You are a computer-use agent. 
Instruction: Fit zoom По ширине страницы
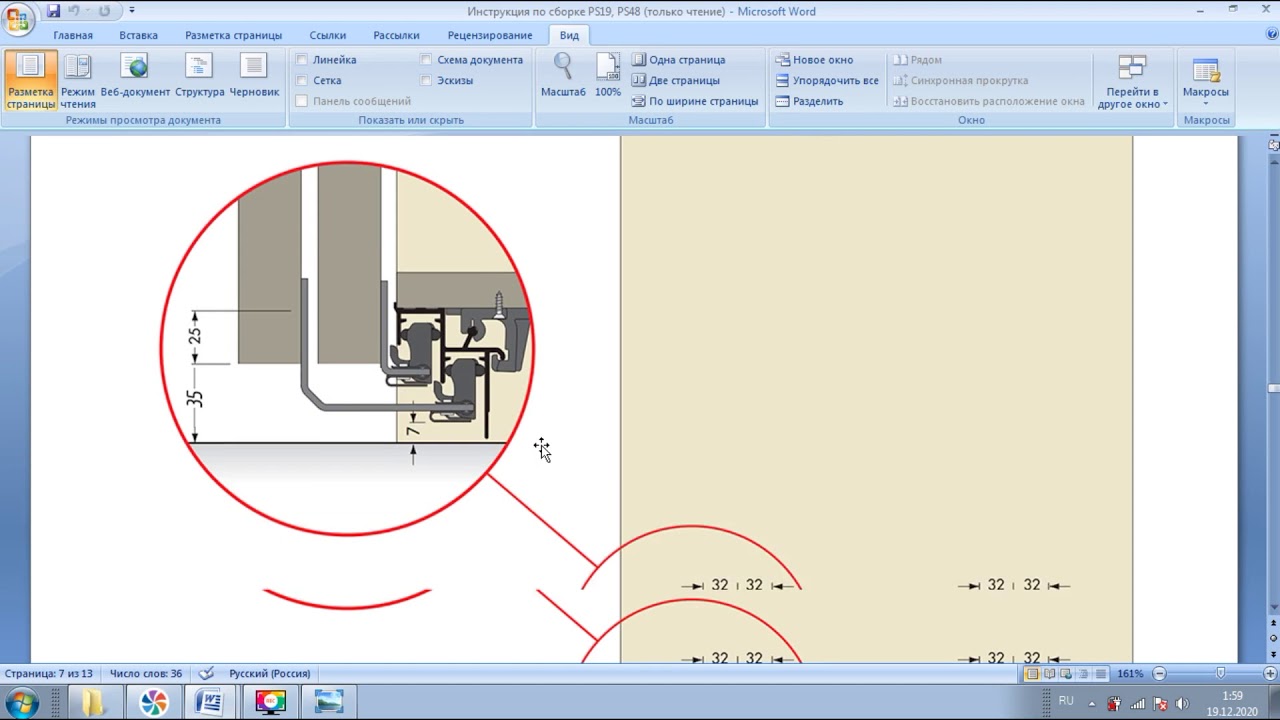pos(695,101)
